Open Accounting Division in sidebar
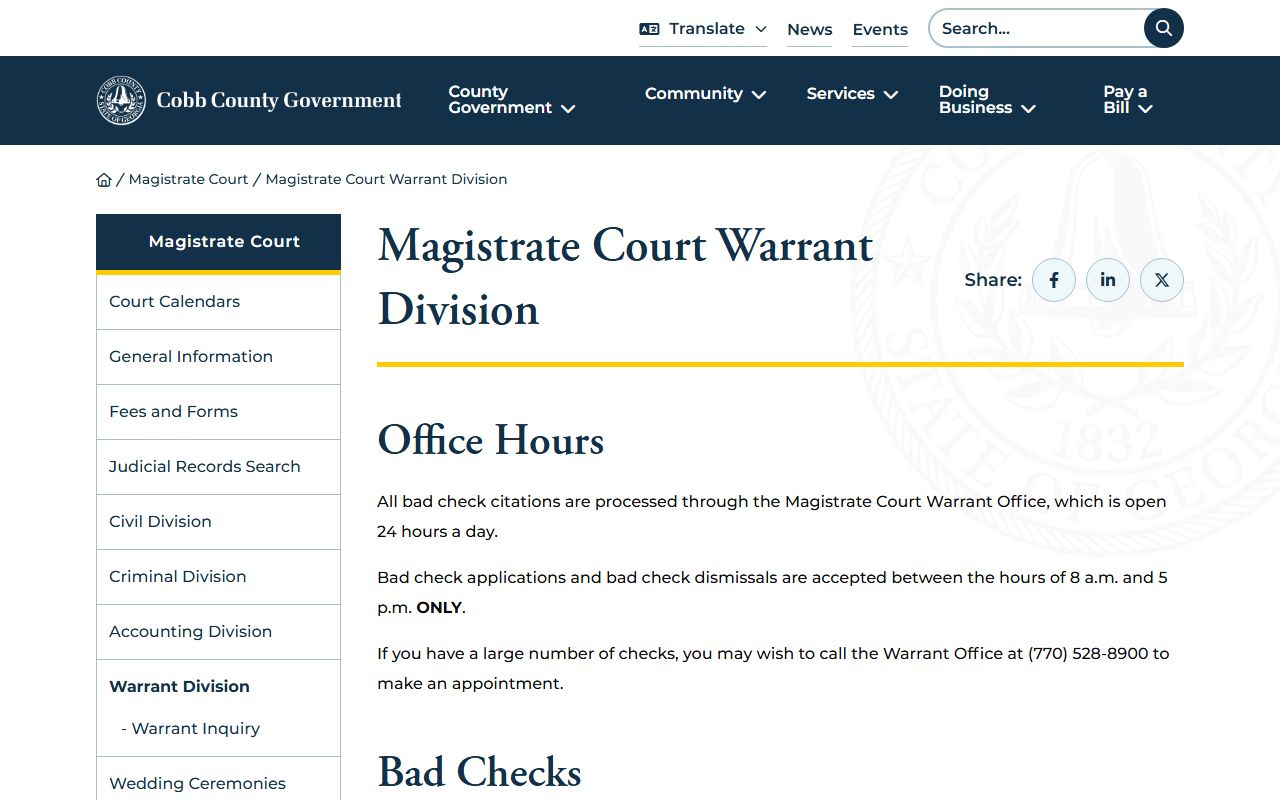 click(x=218, y=632)
